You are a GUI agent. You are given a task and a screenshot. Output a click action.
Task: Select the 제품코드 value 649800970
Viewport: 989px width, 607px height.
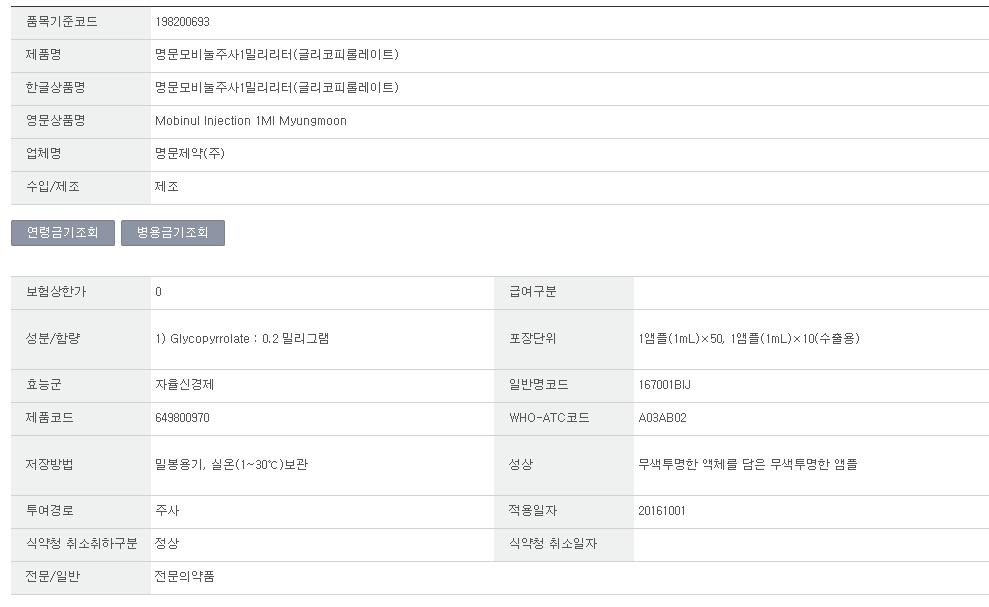[x=182, y=418]
